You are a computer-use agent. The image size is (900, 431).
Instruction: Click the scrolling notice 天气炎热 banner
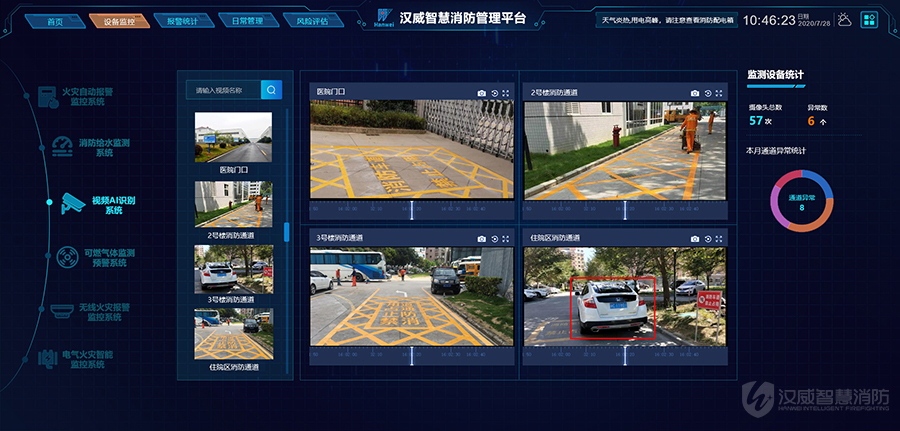tap(666, 20)
